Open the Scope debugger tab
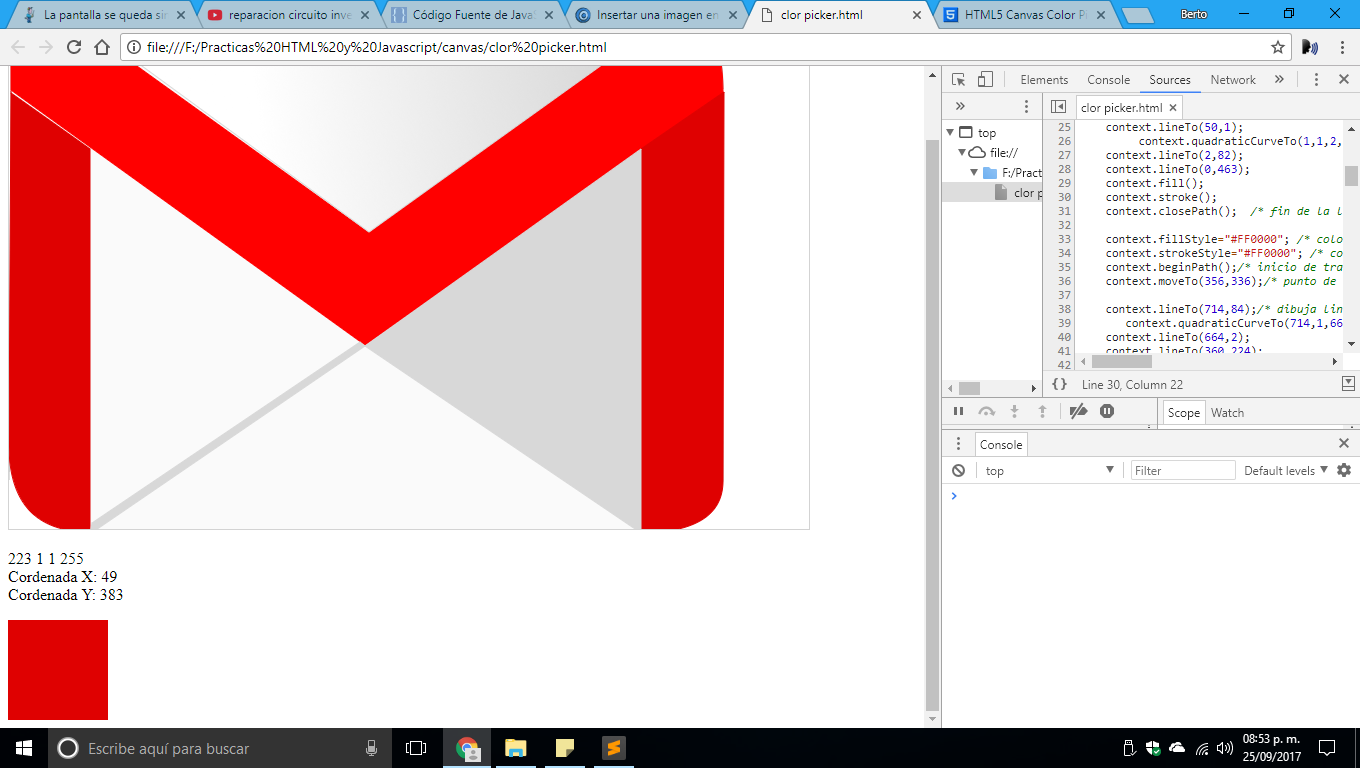Image resolution: width=1360 pixels, height=768 pixels. [x=1184, y=412]
